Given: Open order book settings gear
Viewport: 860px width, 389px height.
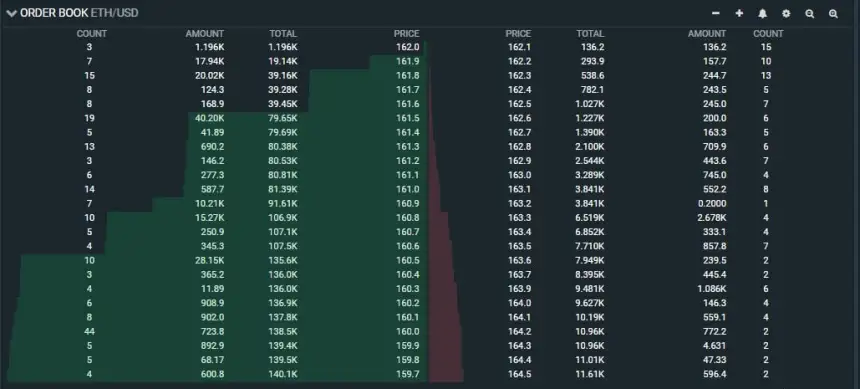Looking at the screenshot, I should pos(786,13).
